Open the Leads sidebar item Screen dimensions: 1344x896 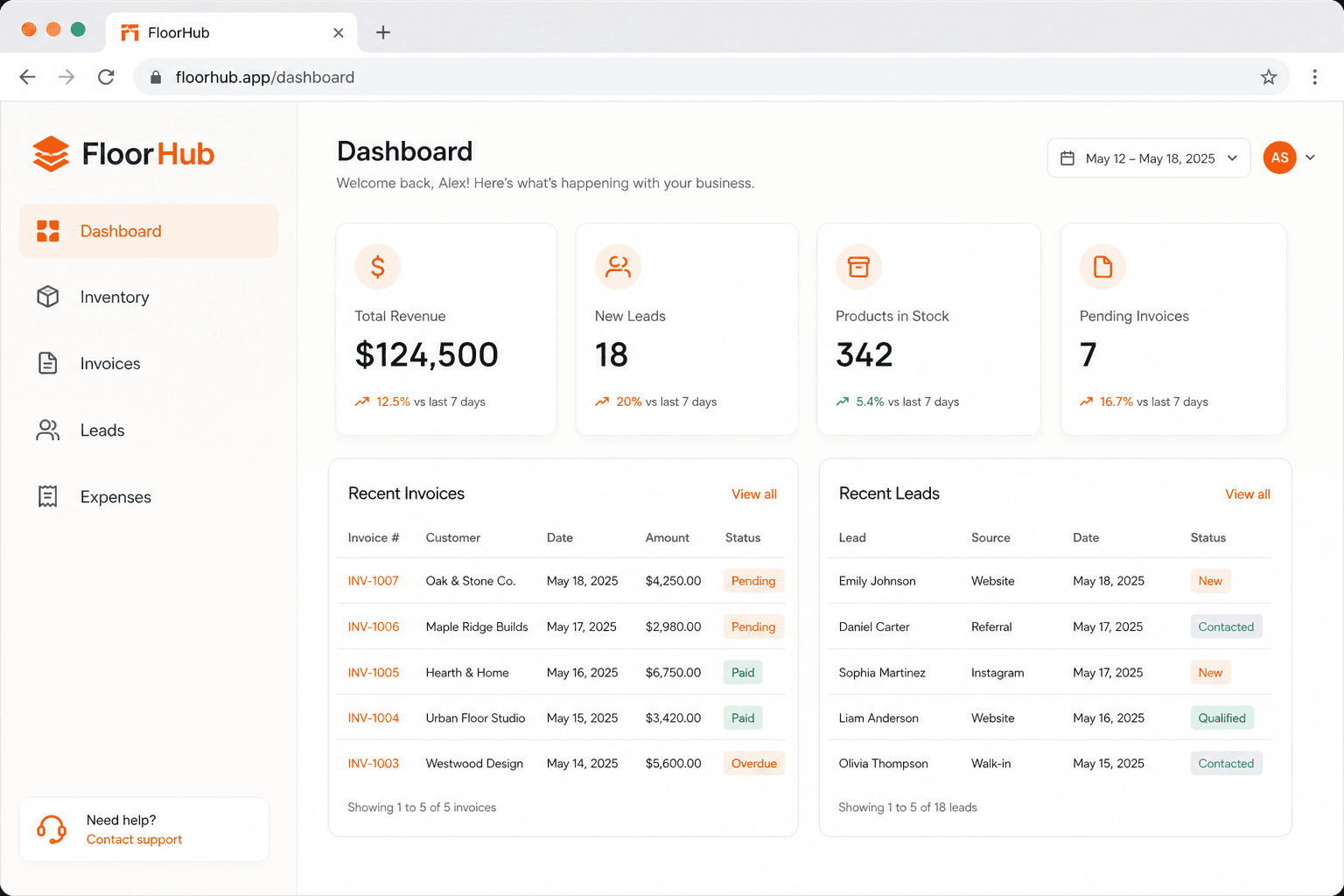click(149, 430)
